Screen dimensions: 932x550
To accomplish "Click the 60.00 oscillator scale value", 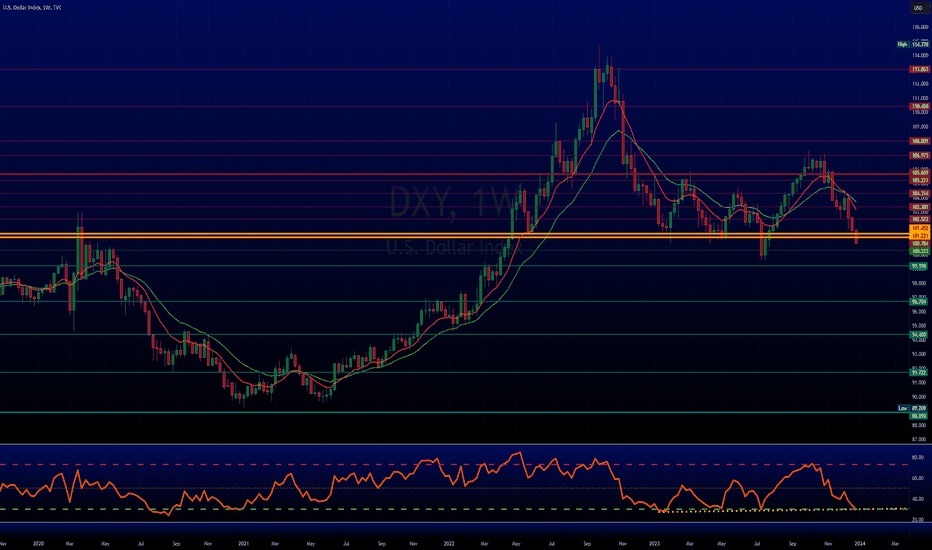I will (918, 478).
